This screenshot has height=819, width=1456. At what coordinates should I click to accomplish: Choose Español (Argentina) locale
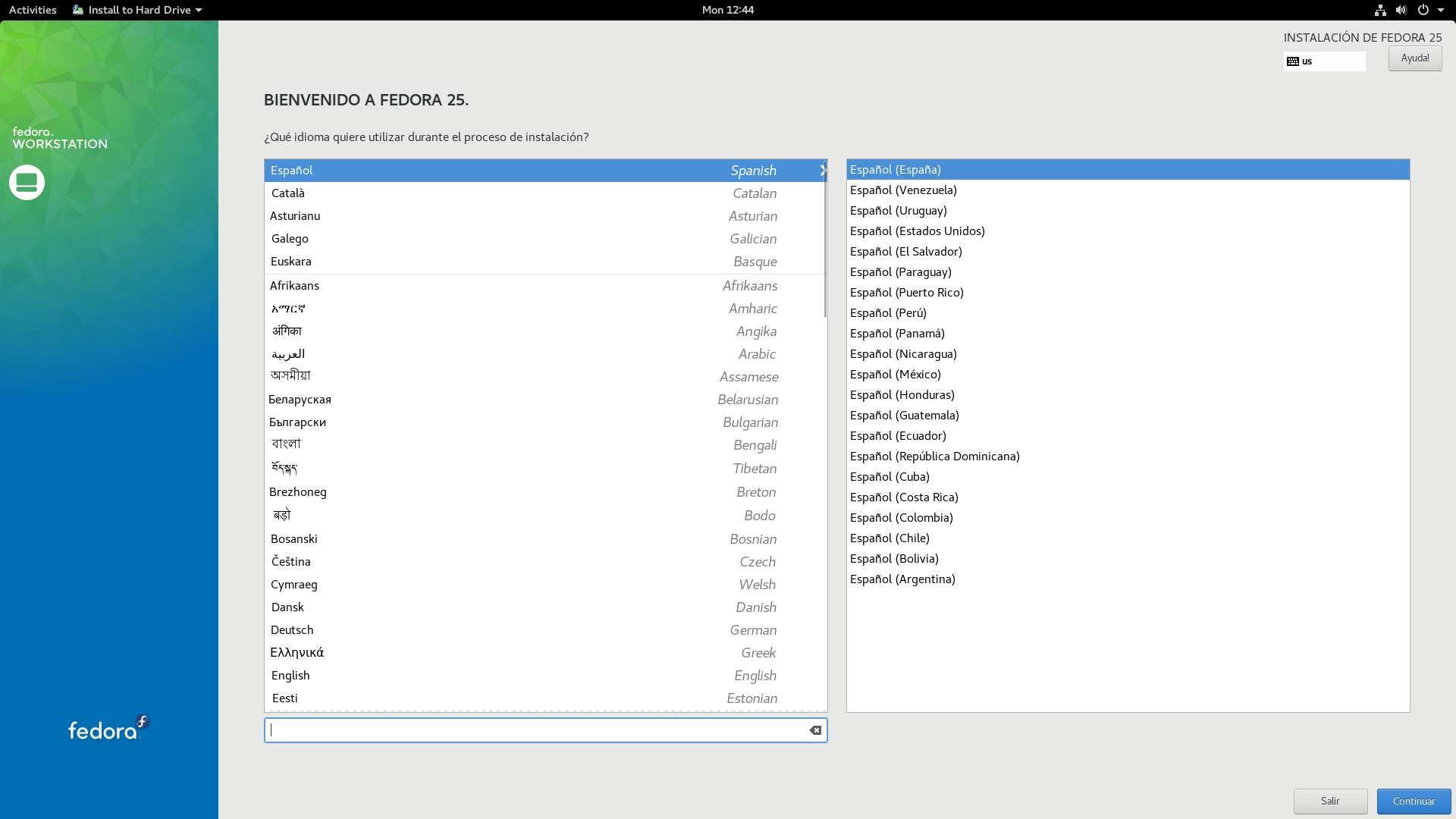pos(1128,579)
